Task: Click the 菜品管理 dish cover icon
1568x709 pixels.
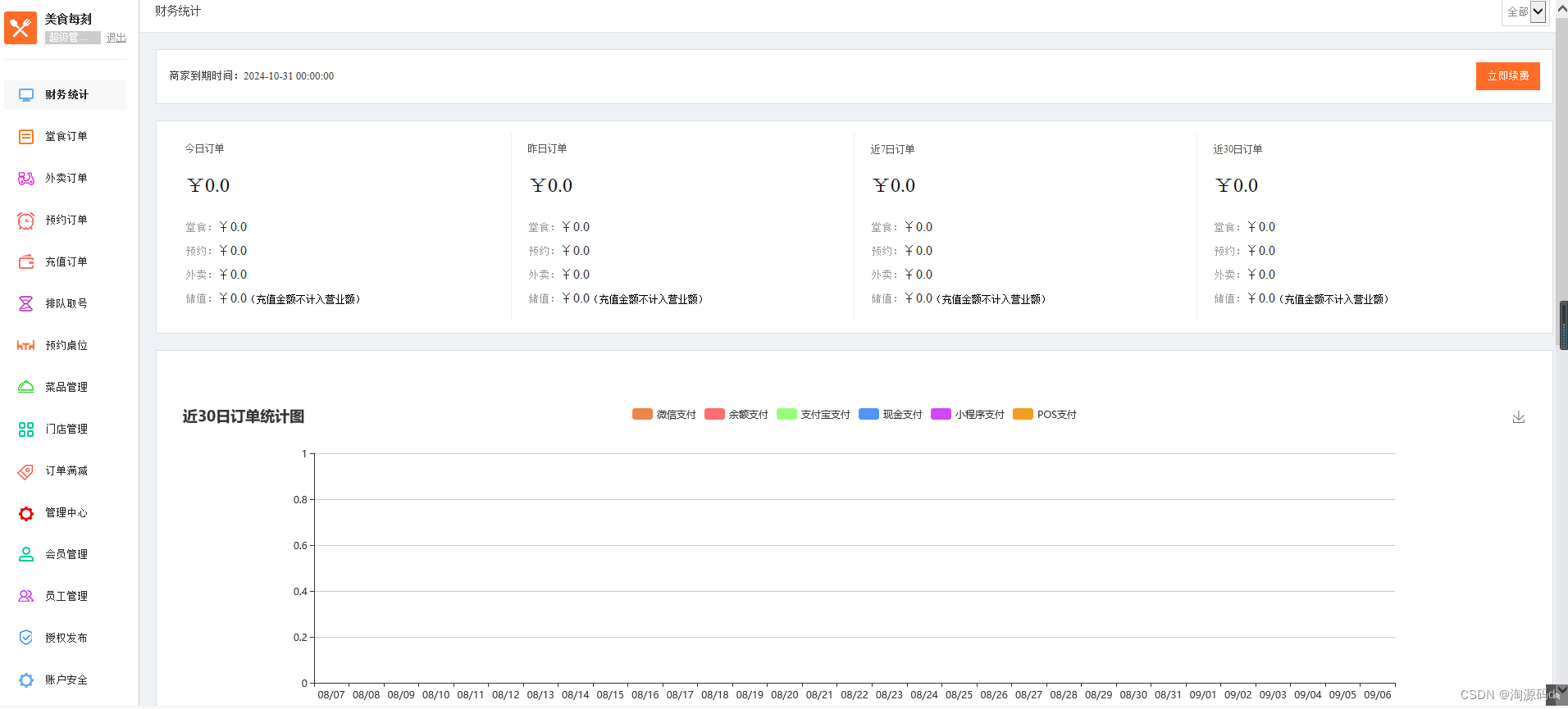Action: (x=26, y=387)
